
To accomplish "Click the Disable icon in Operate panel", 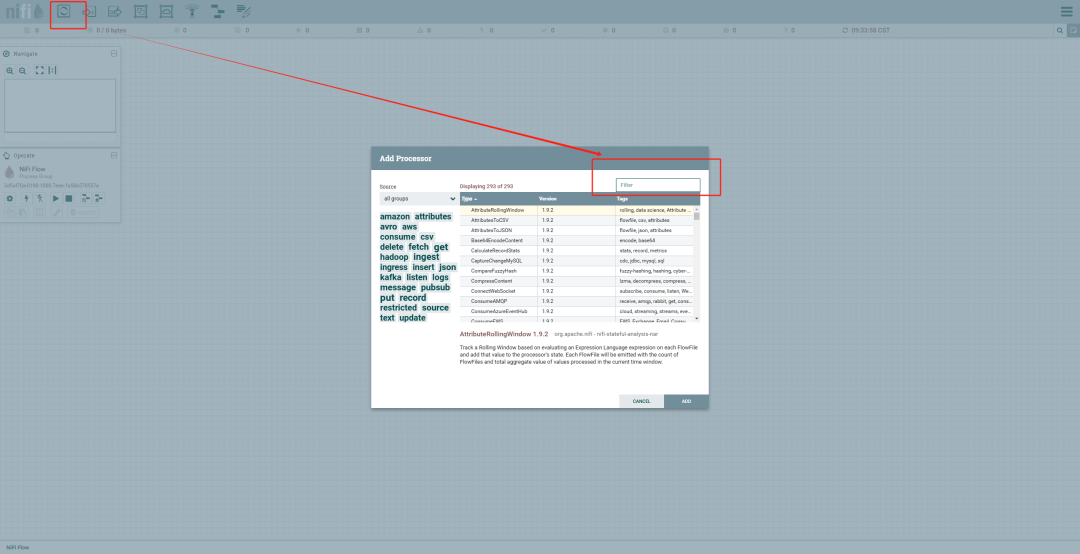I will [39, 198].
